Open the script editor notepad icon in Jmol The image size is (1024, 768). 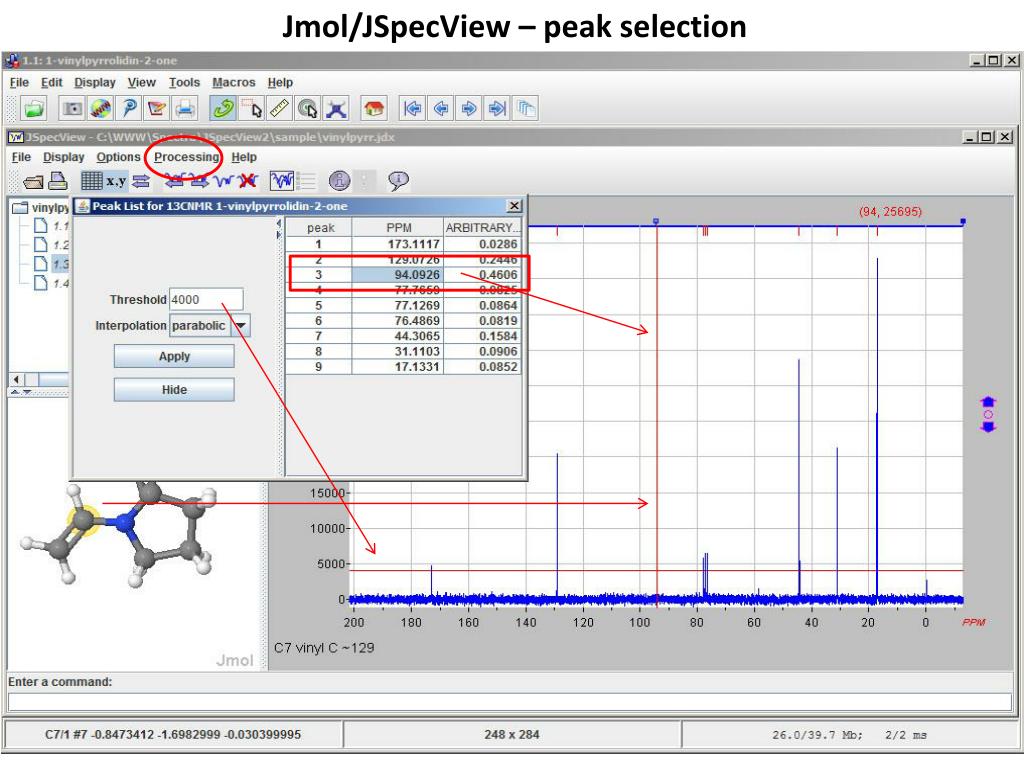point(157,108)
